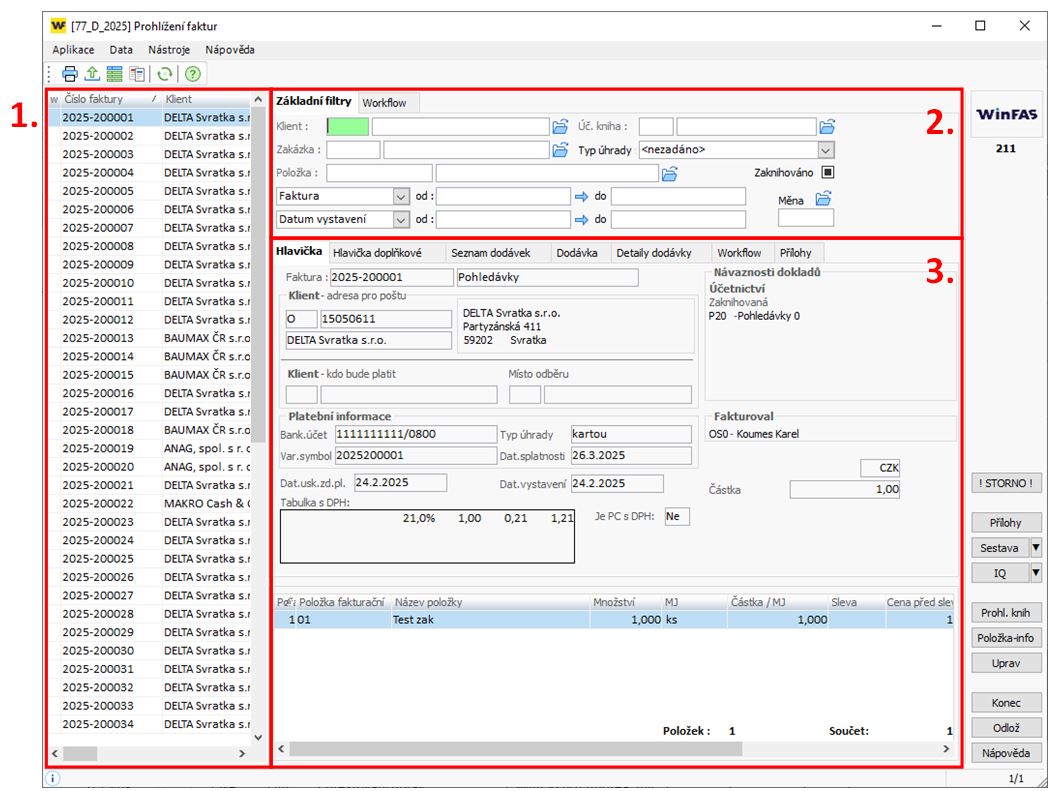This screenshot has height=791, width=1052.
Task: Click the green table rows toolbar icon
Action: pos(115,74)
